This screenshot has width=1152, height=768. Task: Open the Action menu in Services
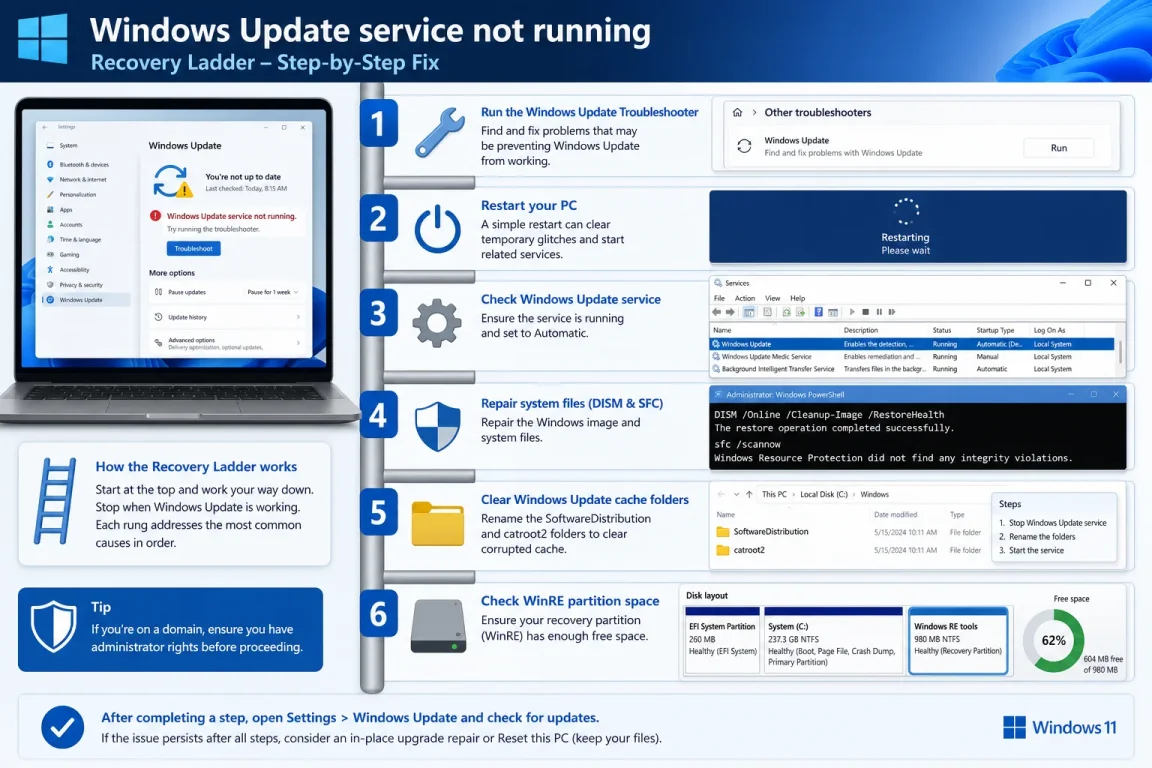745,298
